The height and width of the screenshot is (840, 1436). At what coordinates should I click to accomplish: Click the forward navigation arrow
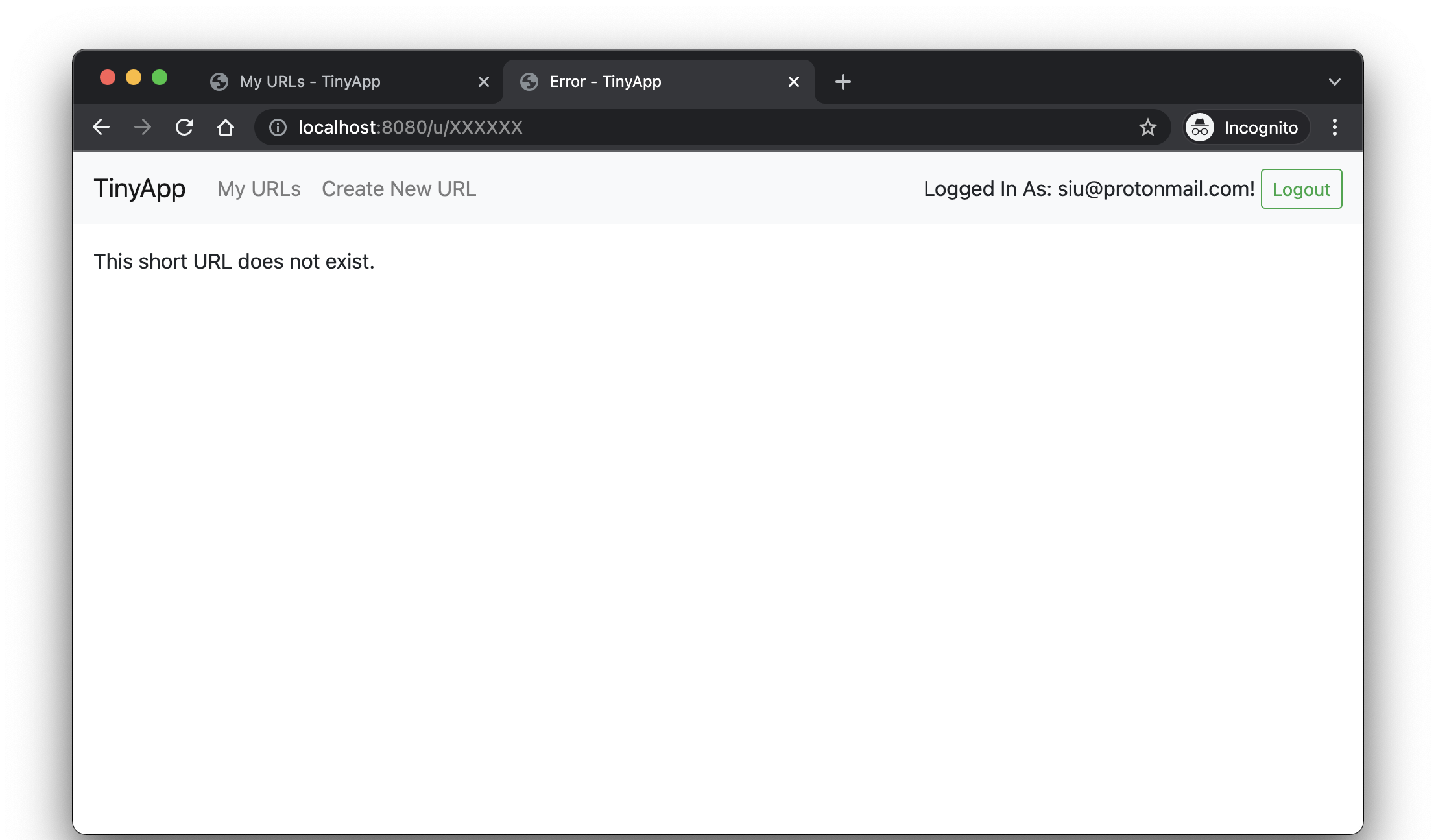point(143,127)
